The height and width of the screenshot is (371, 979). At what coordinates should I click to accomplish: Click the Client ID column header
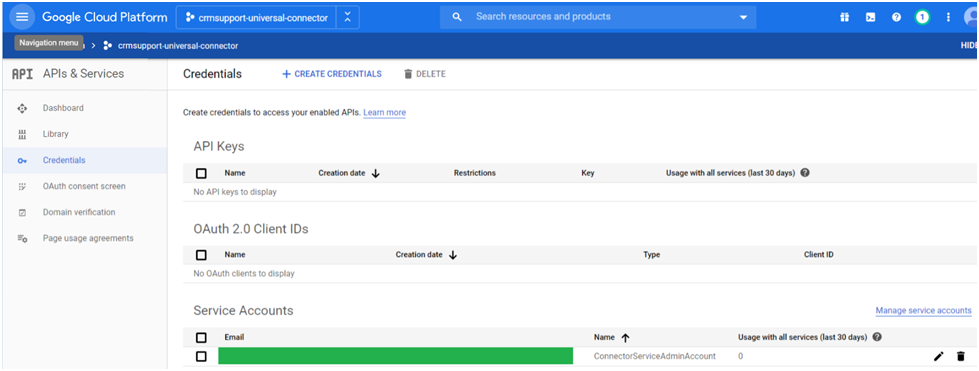(x=819, y=255)
